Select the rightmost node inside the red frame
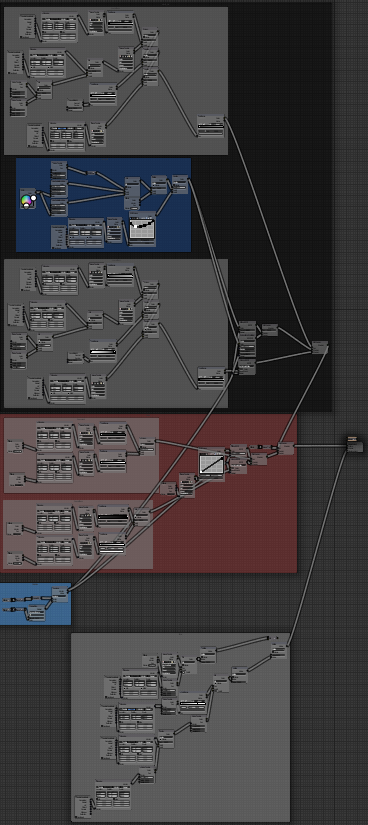368x825 pixels. point(286,448)
